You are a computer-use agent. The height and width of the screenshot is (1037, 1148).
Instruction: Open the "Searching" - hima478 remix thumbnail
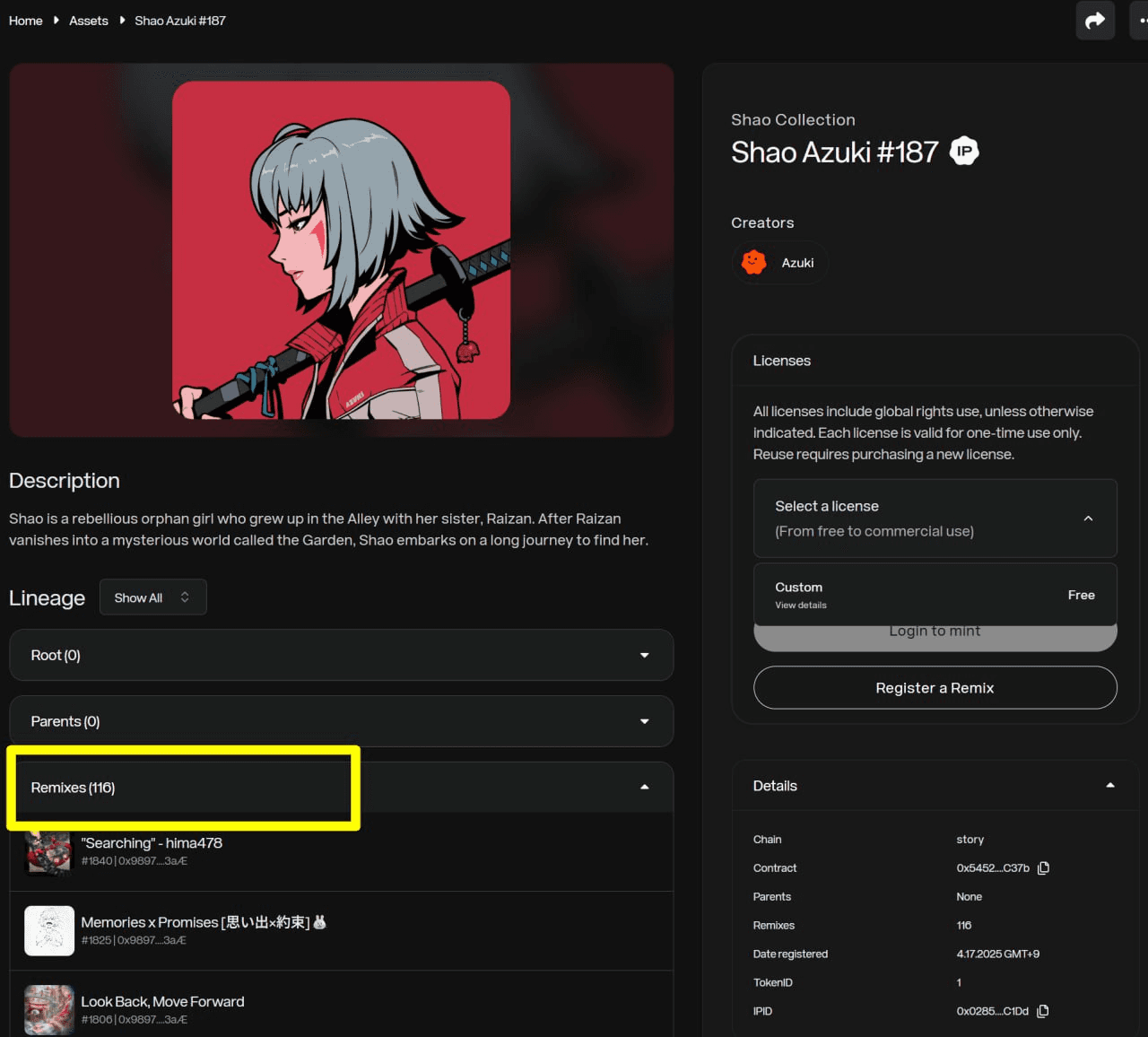(x=49, y=852)
